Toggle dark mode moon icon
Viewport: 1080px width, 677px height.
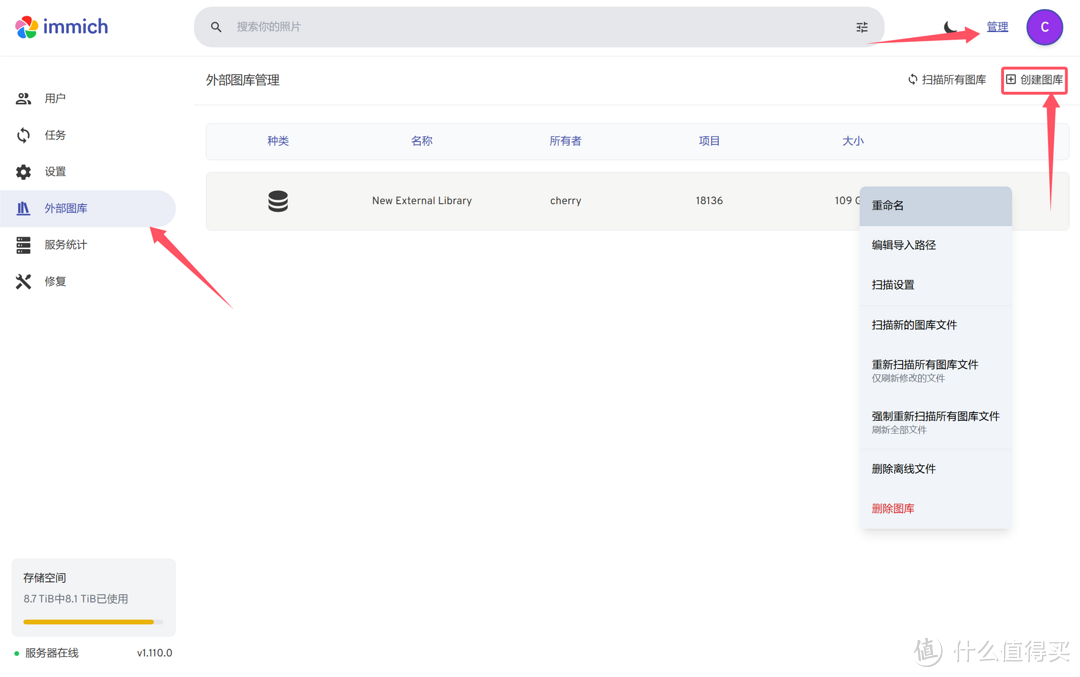click(950, 27)
